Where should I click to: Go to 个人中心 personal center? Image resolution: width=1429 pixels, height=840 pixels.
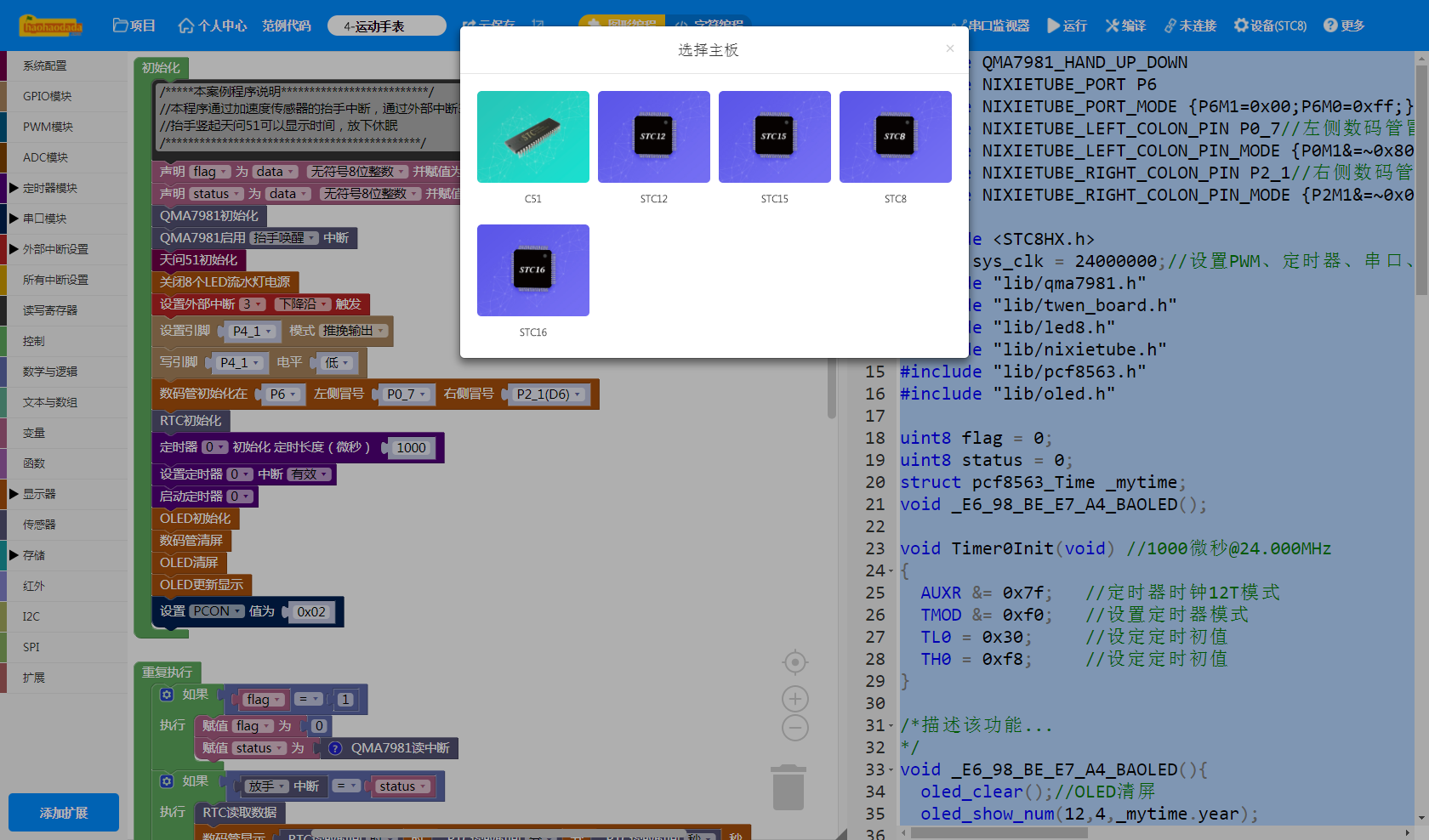point(213,26)
